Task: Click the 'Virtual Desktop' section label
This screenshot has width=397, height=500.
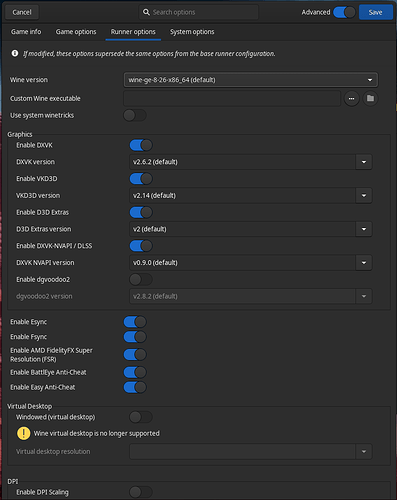Action: [x=30, y=406]
